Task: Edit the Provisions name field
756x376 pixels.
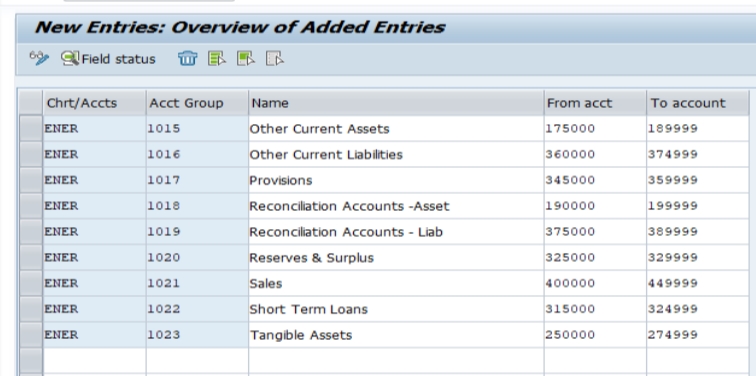Action: click(396, 180)
